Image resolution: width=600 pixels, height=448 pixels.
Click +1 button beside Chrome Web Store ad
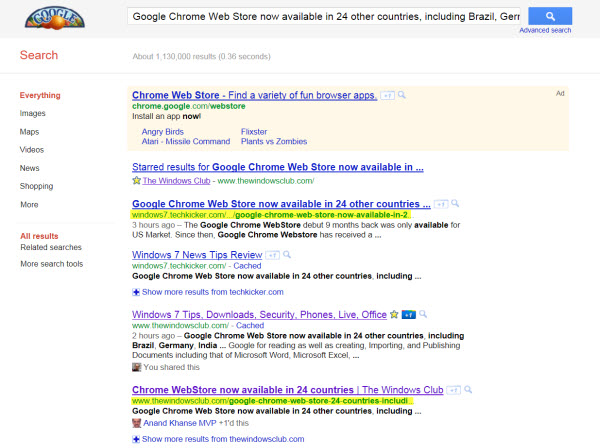[x=387, y=95]
